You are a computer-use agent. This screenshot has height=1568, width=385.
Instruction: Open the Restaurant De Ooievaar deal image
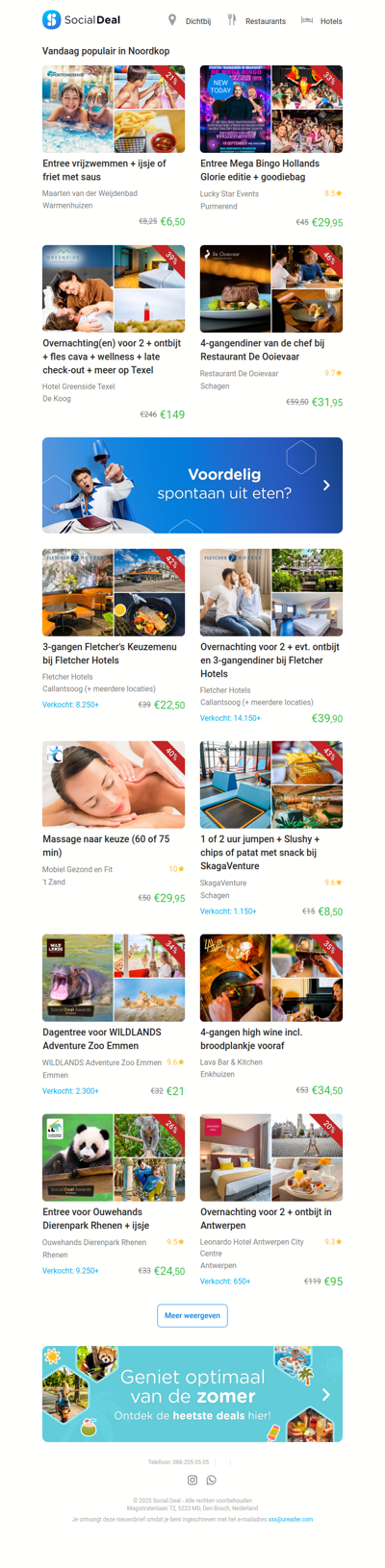click(x=271, y=288)
